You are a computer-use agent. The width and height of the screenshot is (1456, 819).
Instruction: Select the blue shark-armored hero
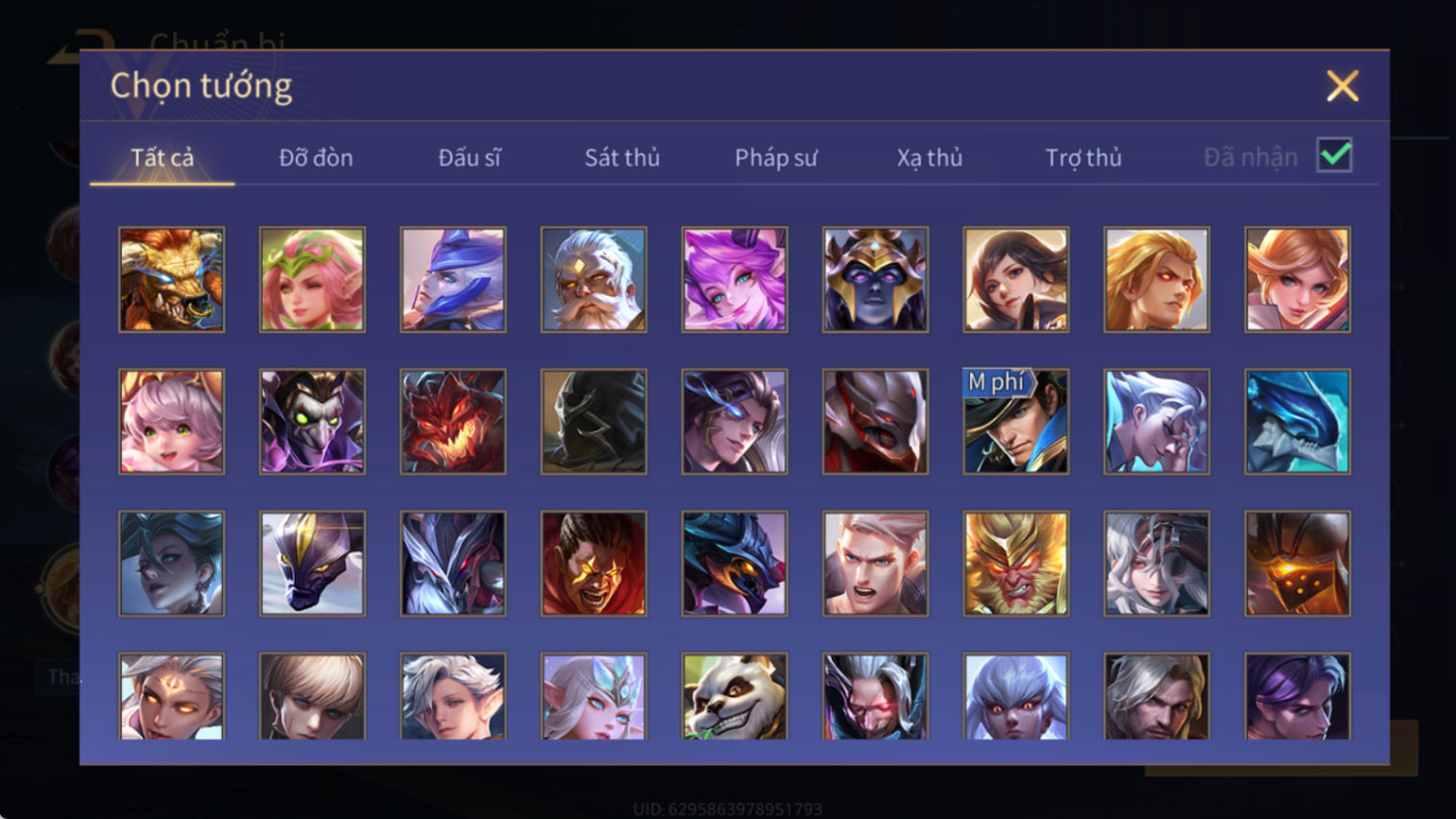[1297, 422]
